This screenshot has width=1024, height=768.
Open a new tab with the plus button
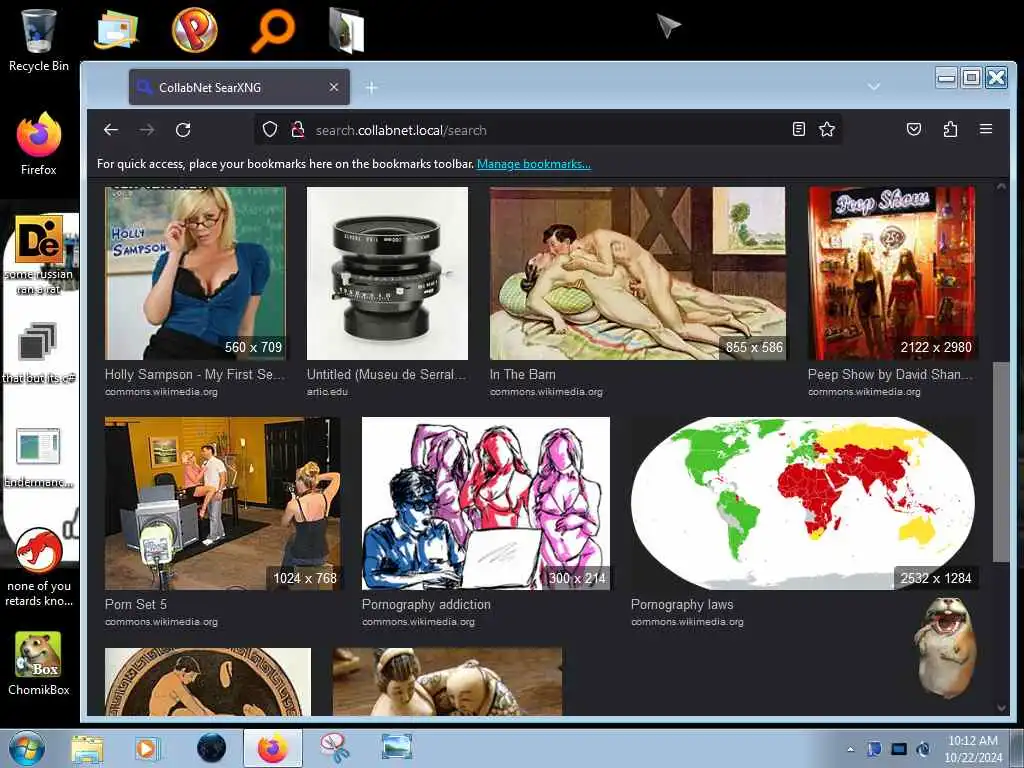[371, 88]
